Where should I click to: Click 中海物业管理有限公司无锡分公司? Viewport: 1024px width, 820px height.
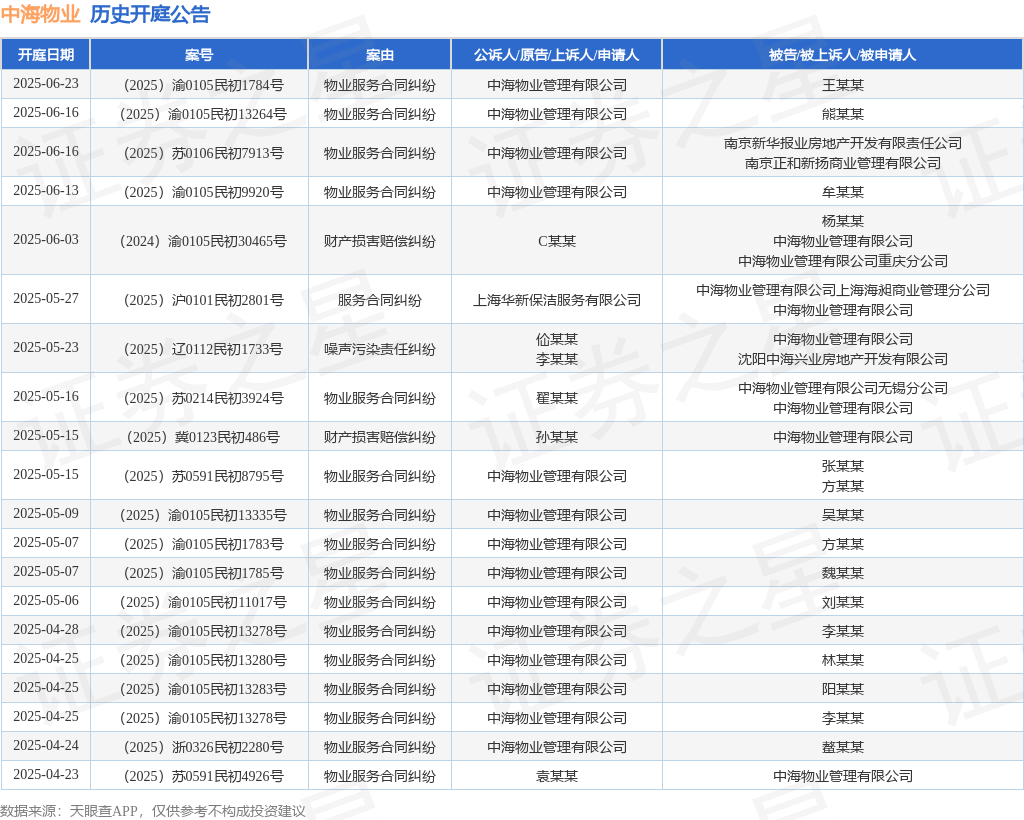(842, 388)
